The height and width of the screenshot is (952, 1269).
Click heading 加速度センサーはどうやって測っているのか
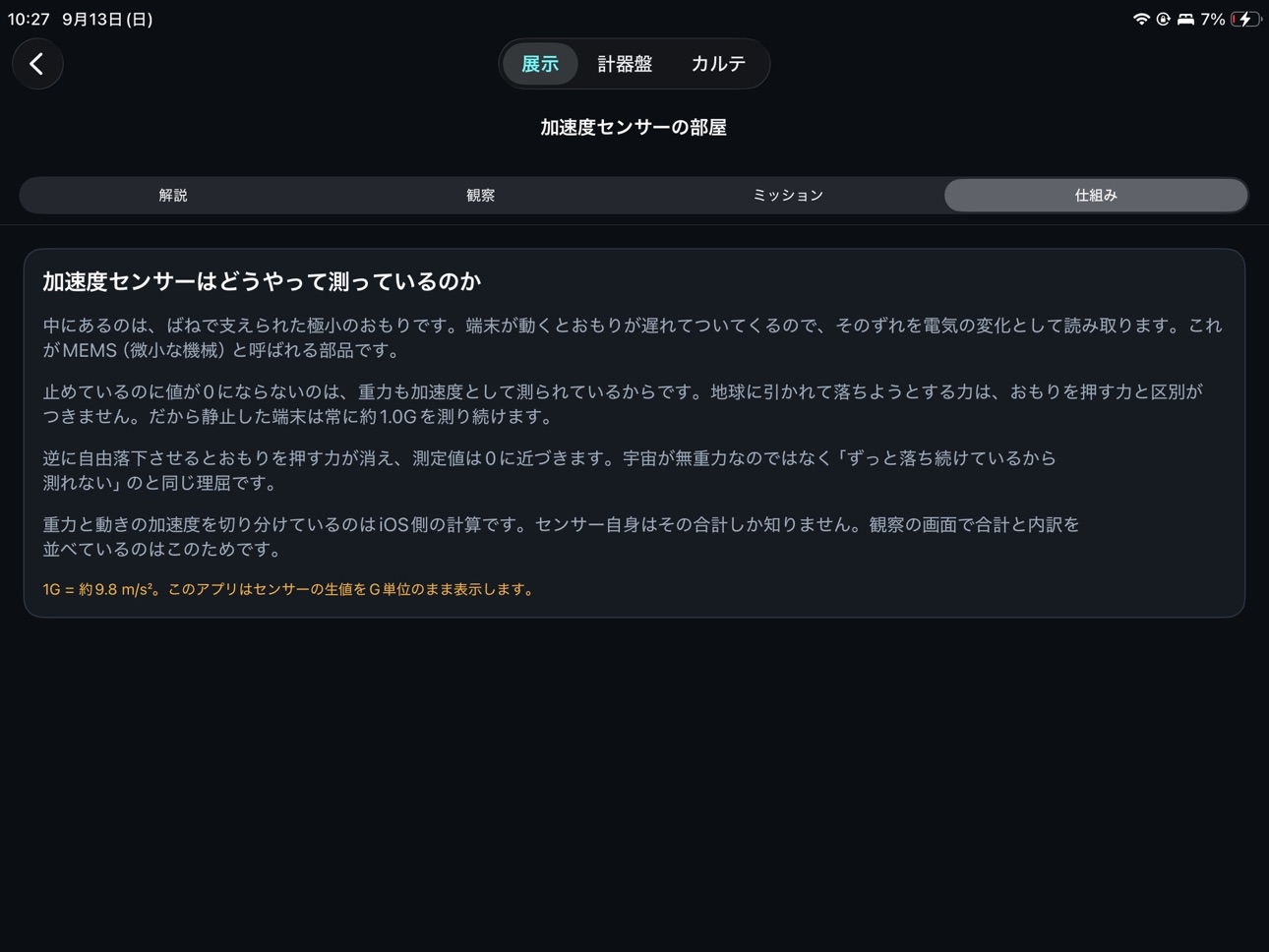(262, 281)
